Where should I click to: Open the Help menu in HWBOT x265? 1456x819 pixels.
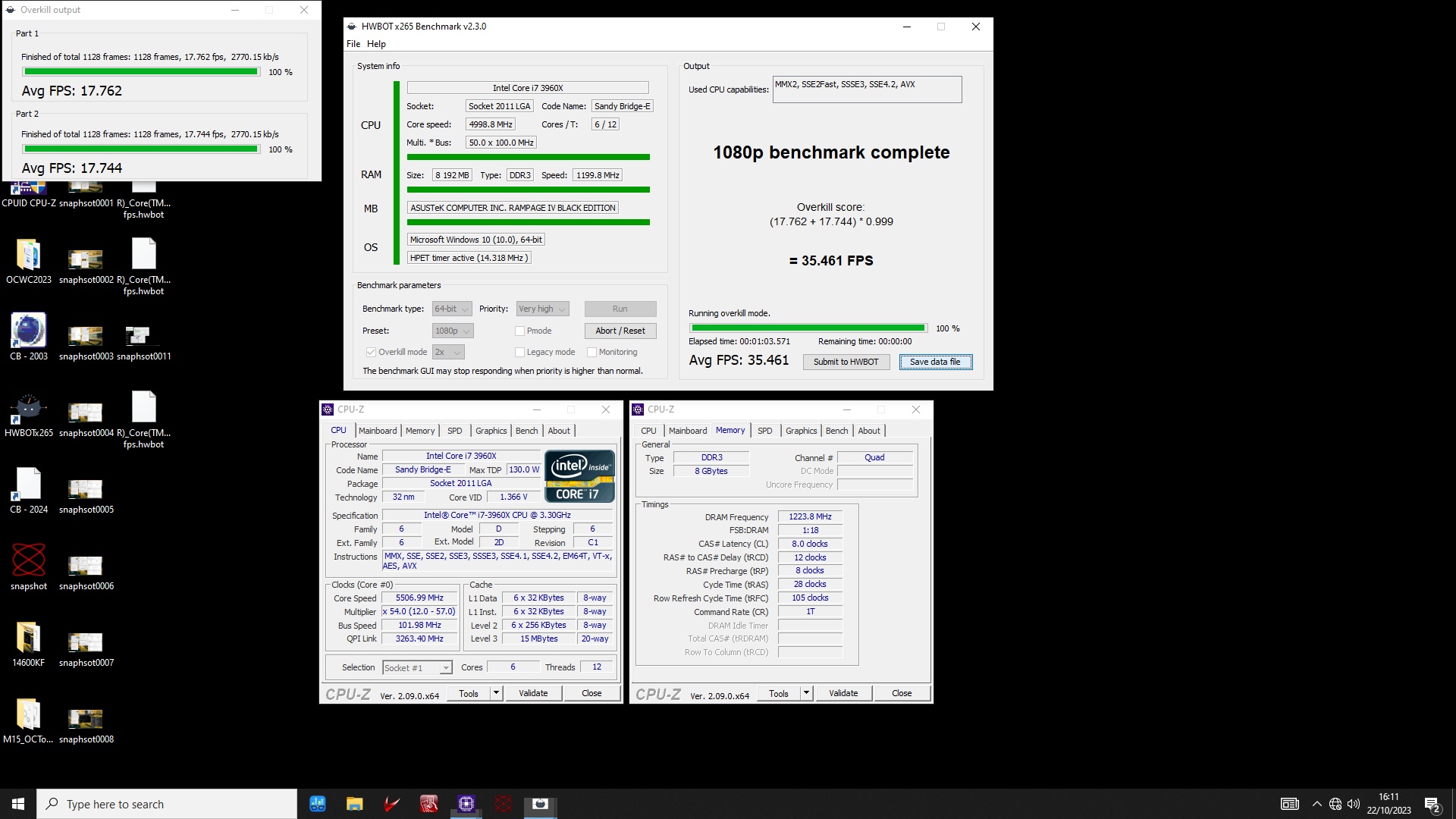coord(376,44)
